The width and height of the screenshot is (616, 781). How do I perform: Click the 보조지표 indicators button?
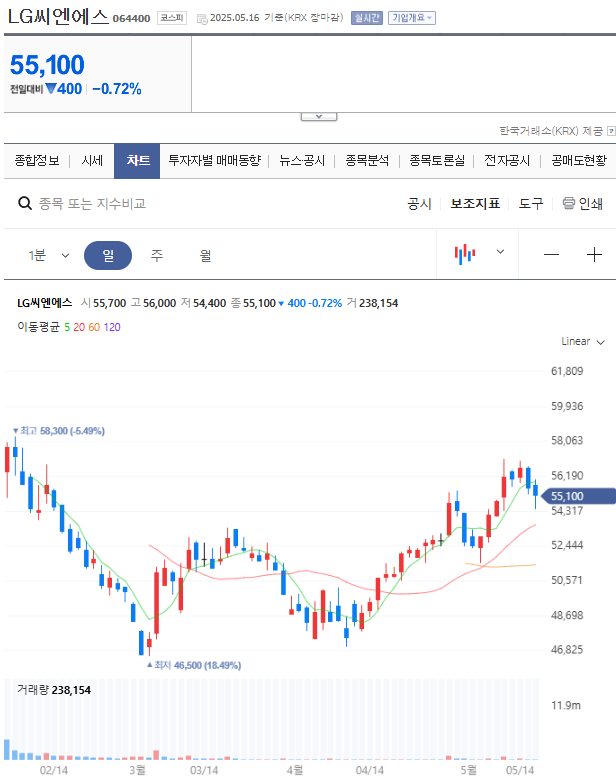pyautogui.click(x=475, y=203)
